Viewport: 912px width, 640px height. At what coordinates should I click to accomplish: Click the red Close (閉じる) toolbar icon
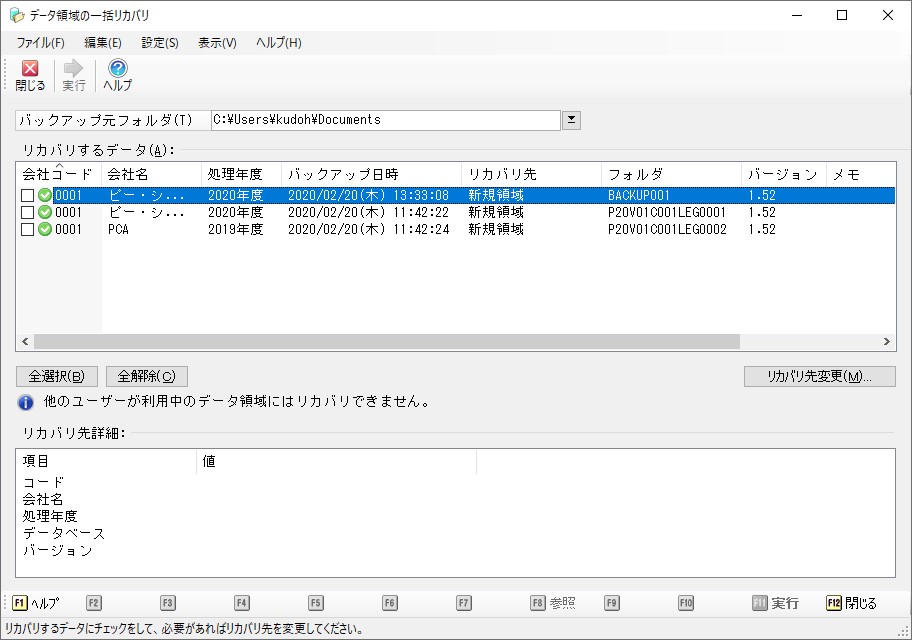tap(30, 69)
